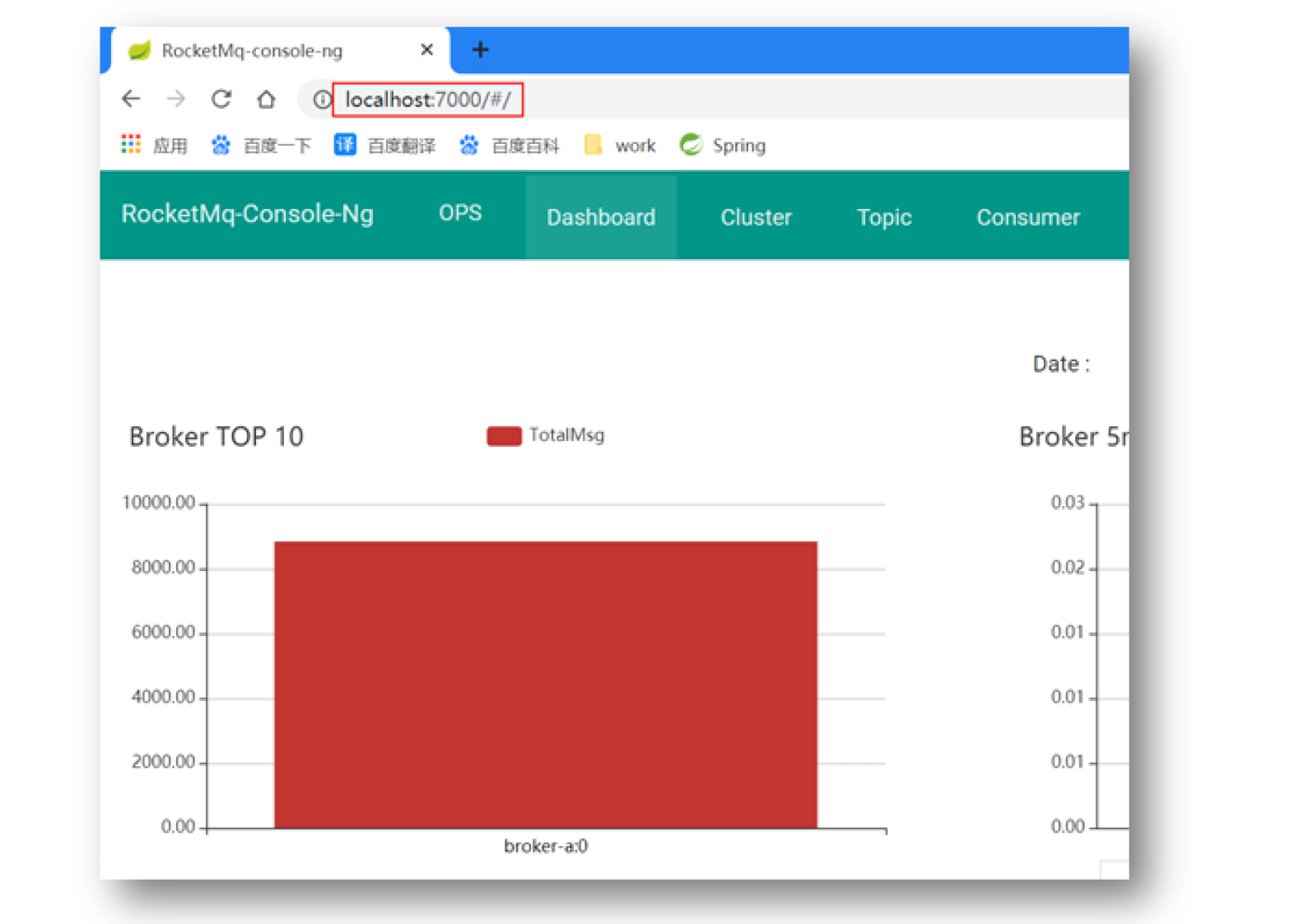Click the 0.02 axis value on right chart
Viewport: 1313px width, 924px height.
click(x=1068, y=567)
